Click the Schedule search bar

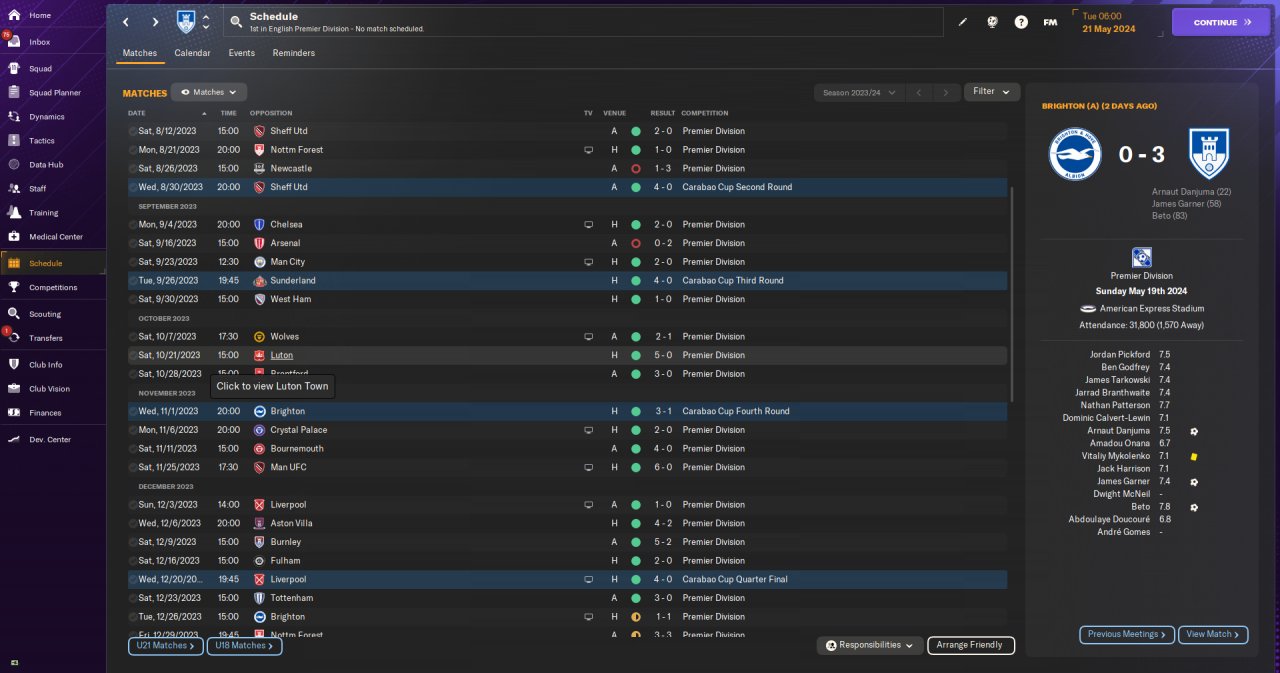point(583,22)
